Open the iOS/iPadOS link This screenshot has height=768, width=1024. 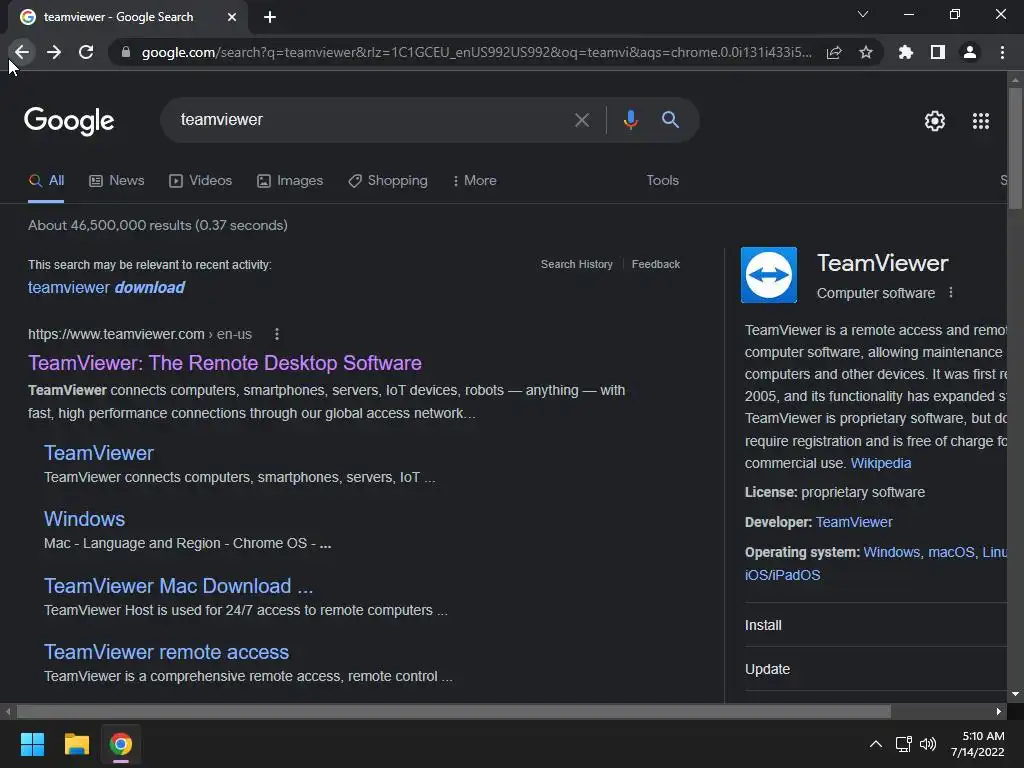click(x=782, y=575)
